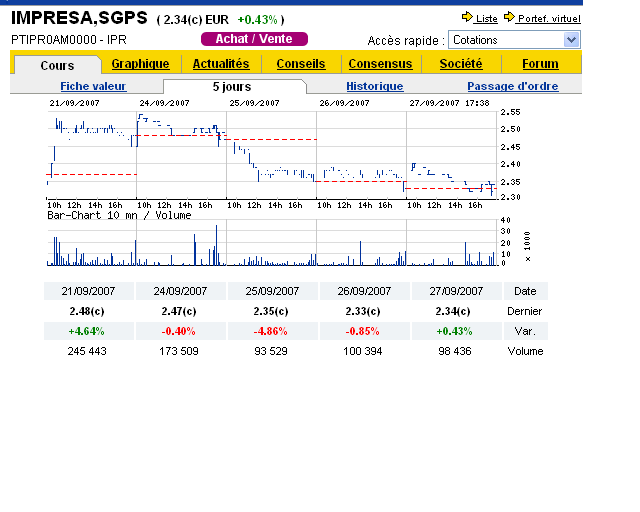Click the 100 394 volume cell
640x512 pixels.
tap(363, 351)
